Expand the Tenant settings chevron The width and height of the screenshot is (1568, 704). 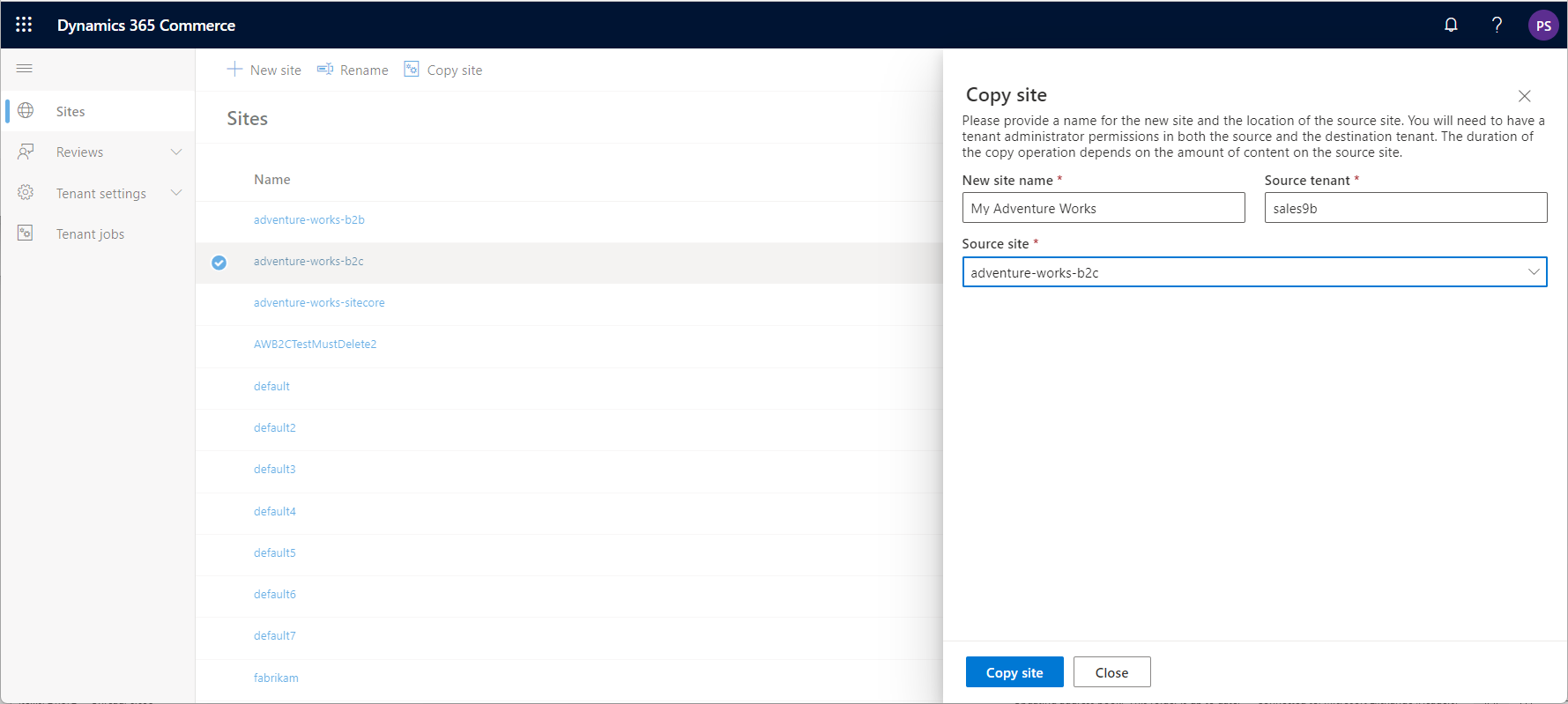(176, 192)
